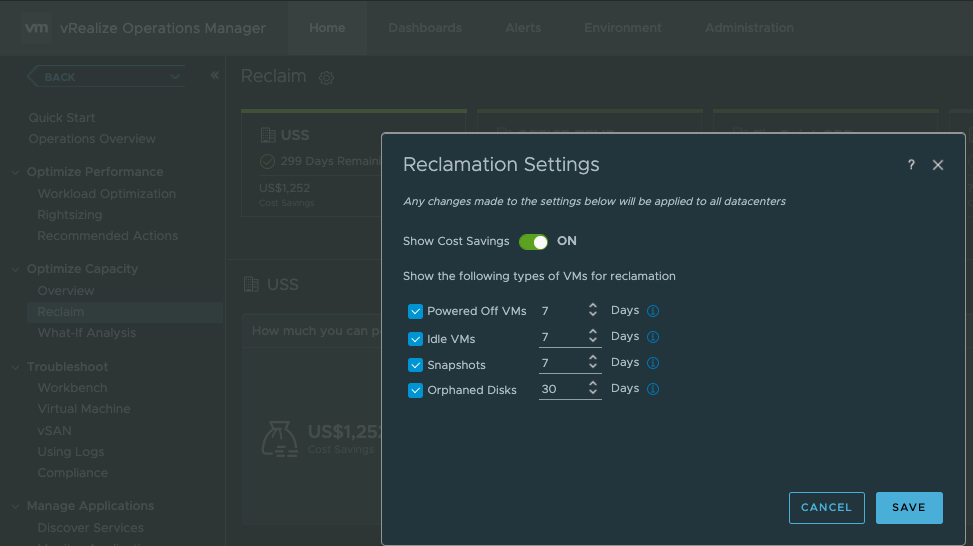This screenshot has height=546, width=973.
Task: Collapse the Optimize Capacity section
Action: tap(16, 269)
